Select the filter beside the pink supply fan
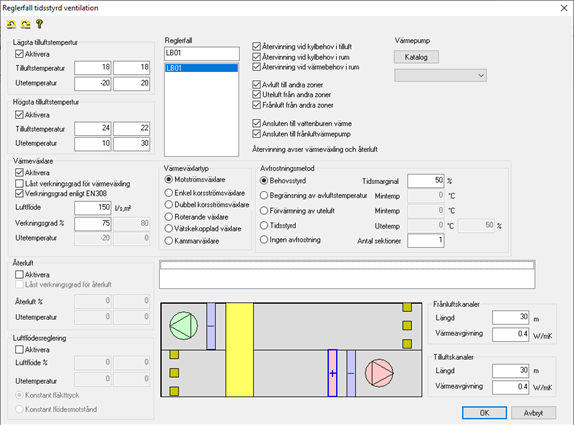 click(351, 373)
